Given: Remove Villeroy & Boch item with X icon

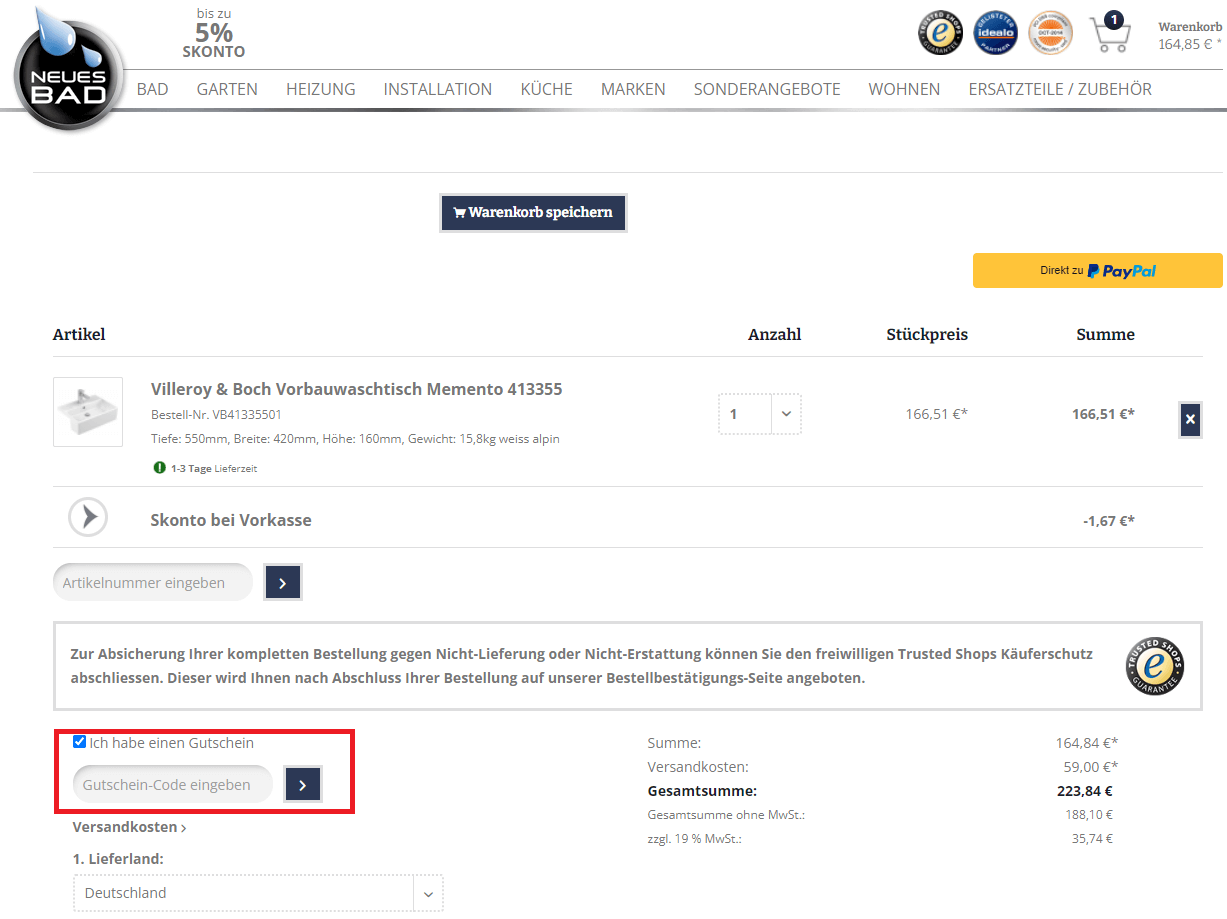Looking at the screenshot, I should pos(1190,420).
